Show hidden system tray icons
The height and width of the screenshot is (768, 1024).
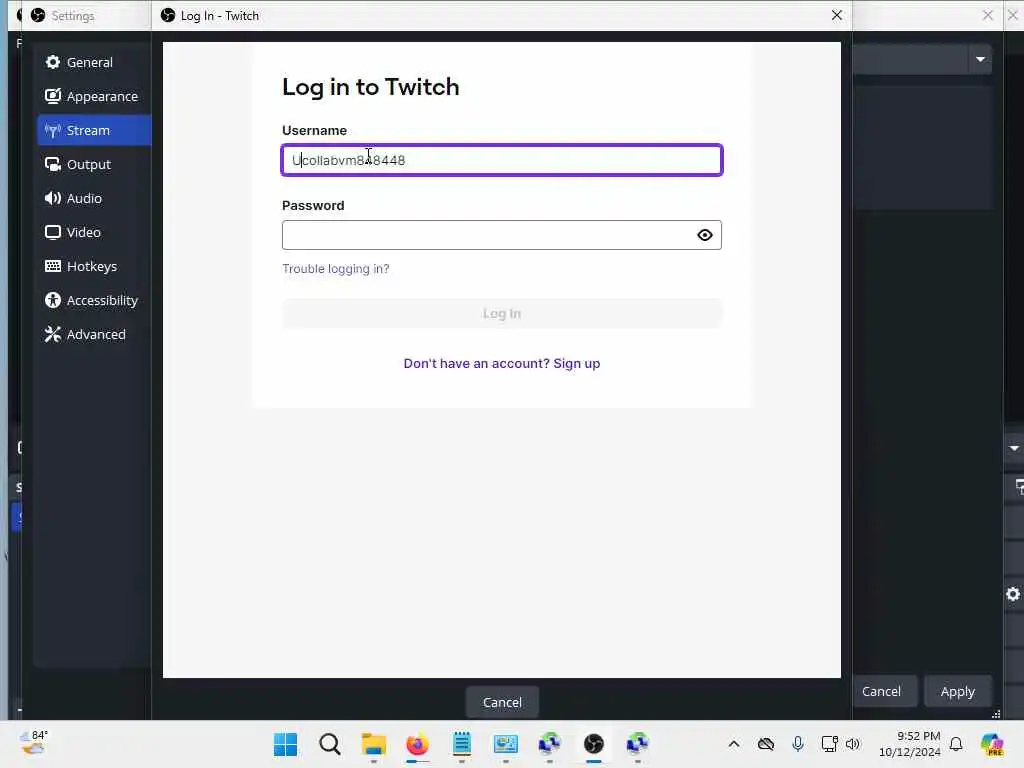pyautogui.click(x=734, y=744)
